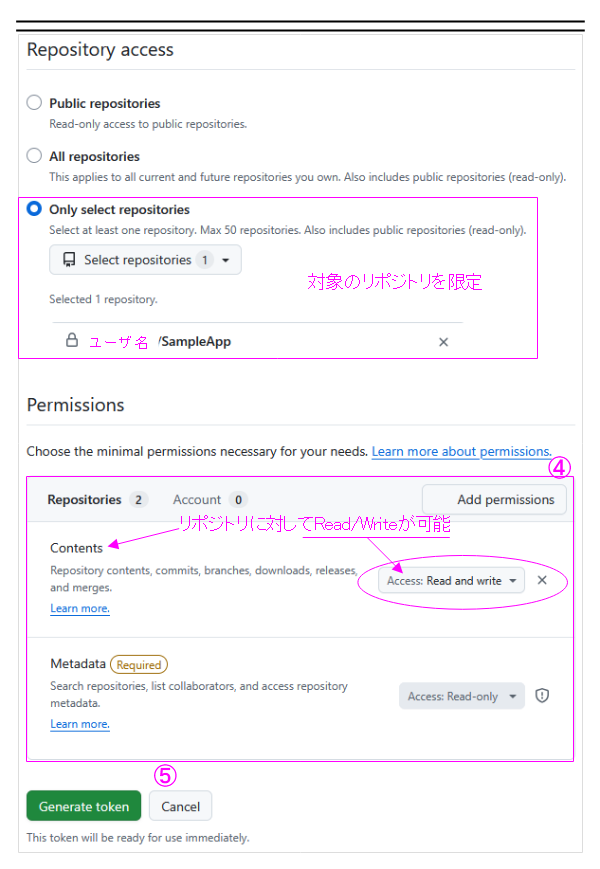Choose the All repositories radio option

click(35, 156)
